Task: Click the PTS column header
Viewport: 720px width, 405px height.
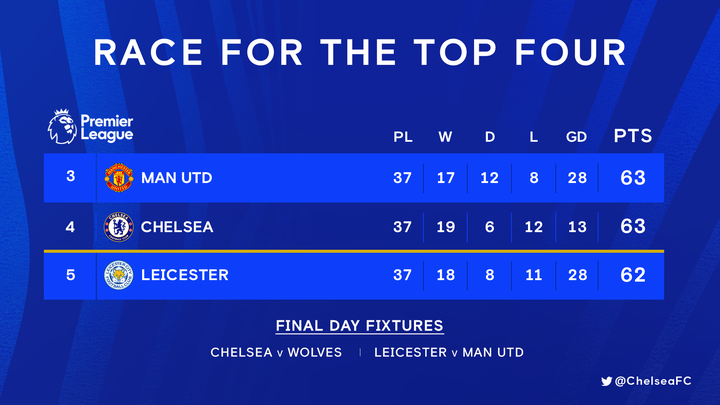Action: tap(632, 136)
